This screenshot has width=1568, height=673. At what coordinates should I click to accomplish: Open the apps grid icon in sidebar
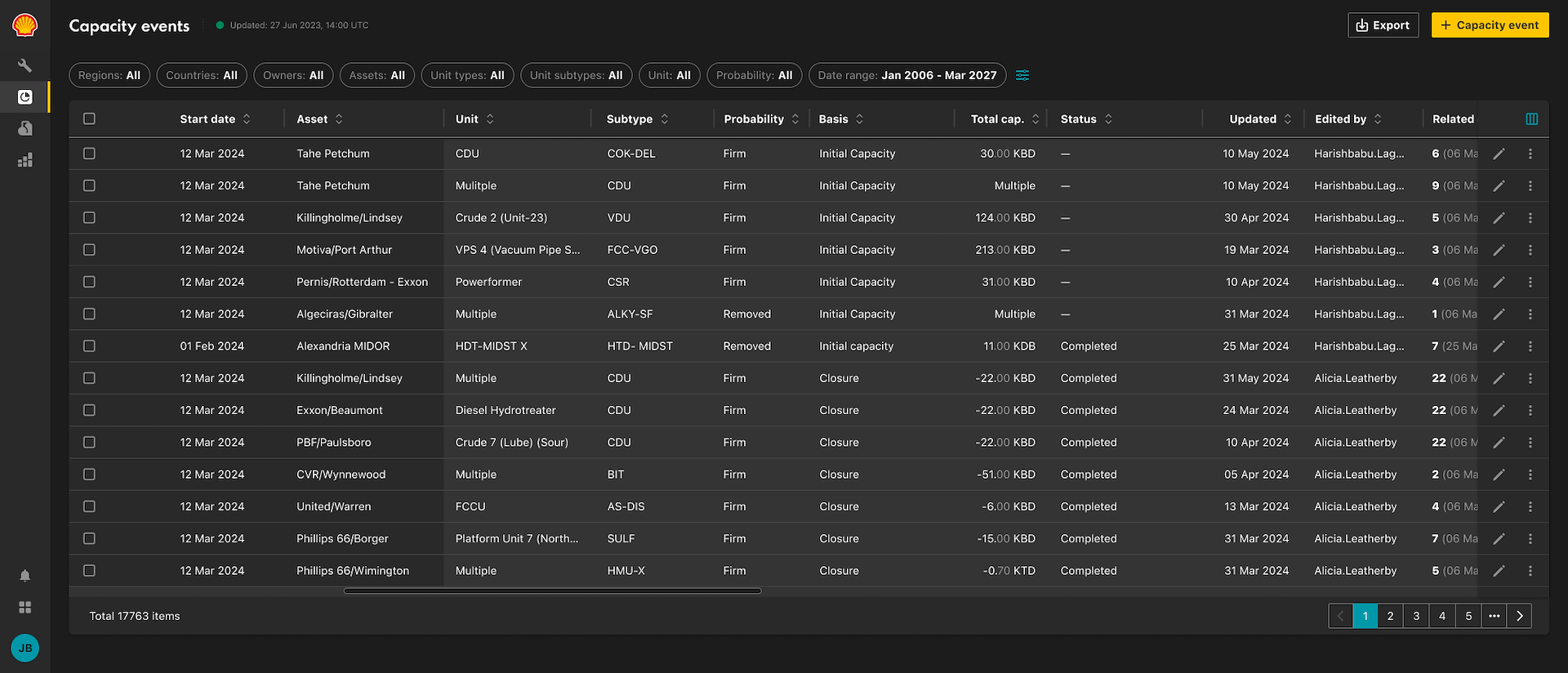coord(25,608)
